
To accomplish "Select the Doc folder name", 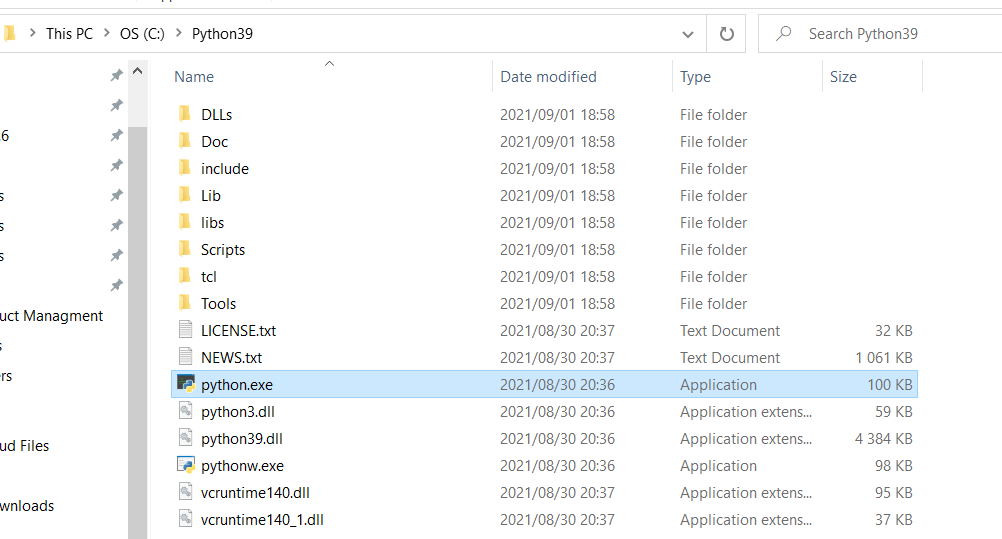I will (214, 141).
